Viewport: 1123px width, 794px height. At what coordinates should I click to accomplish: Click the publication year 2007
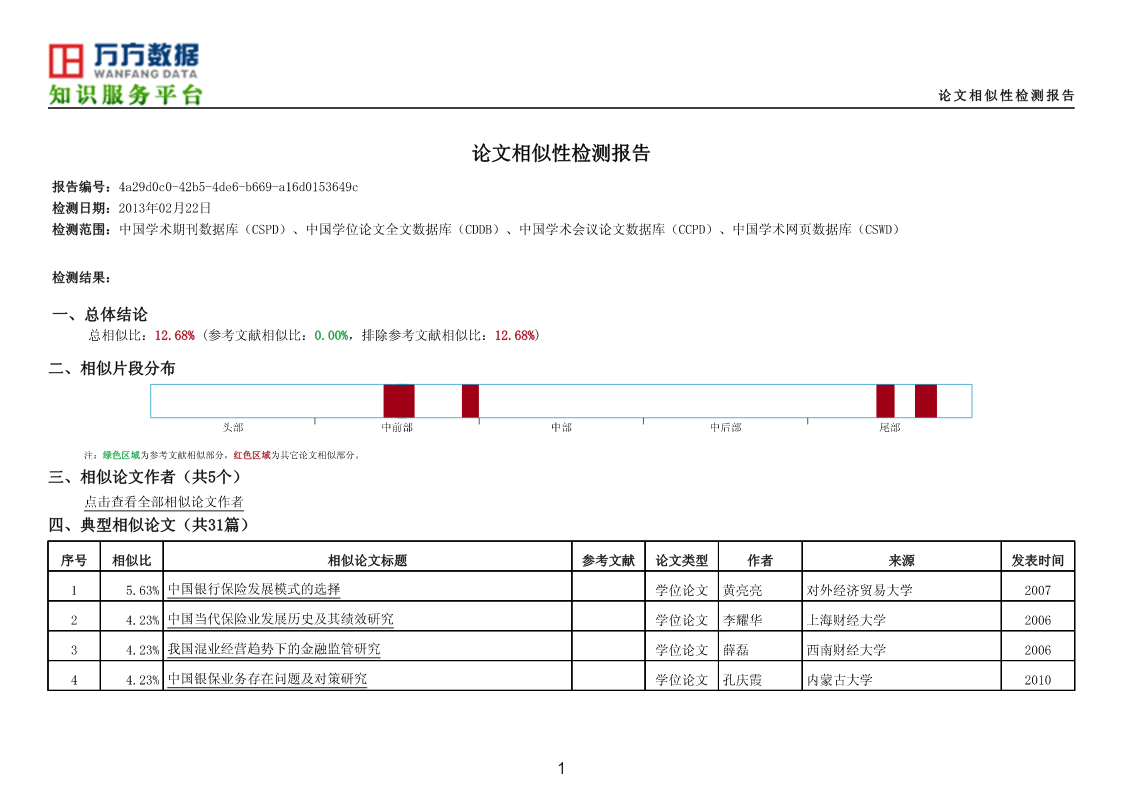click(1038, 591)
